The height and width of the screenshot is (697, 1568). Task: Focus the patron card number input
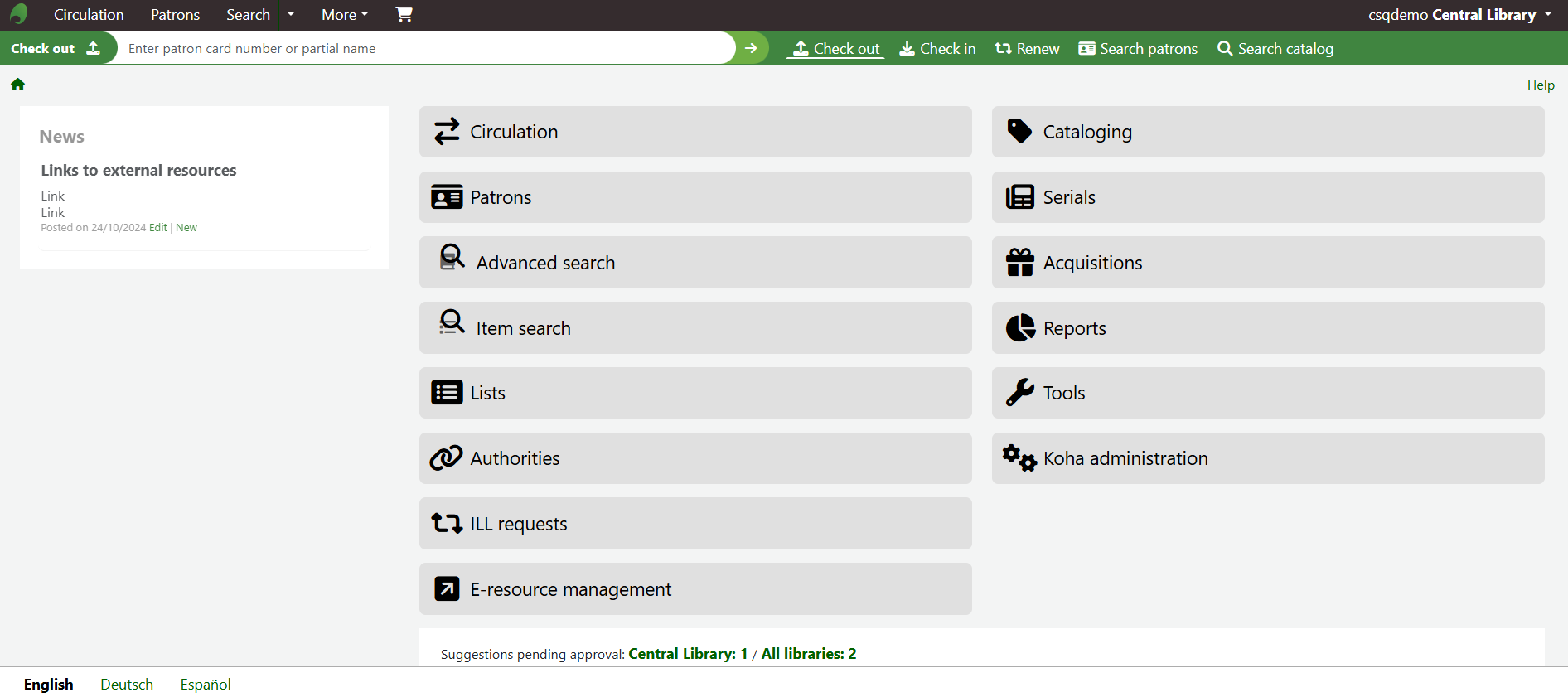[426, 48]
